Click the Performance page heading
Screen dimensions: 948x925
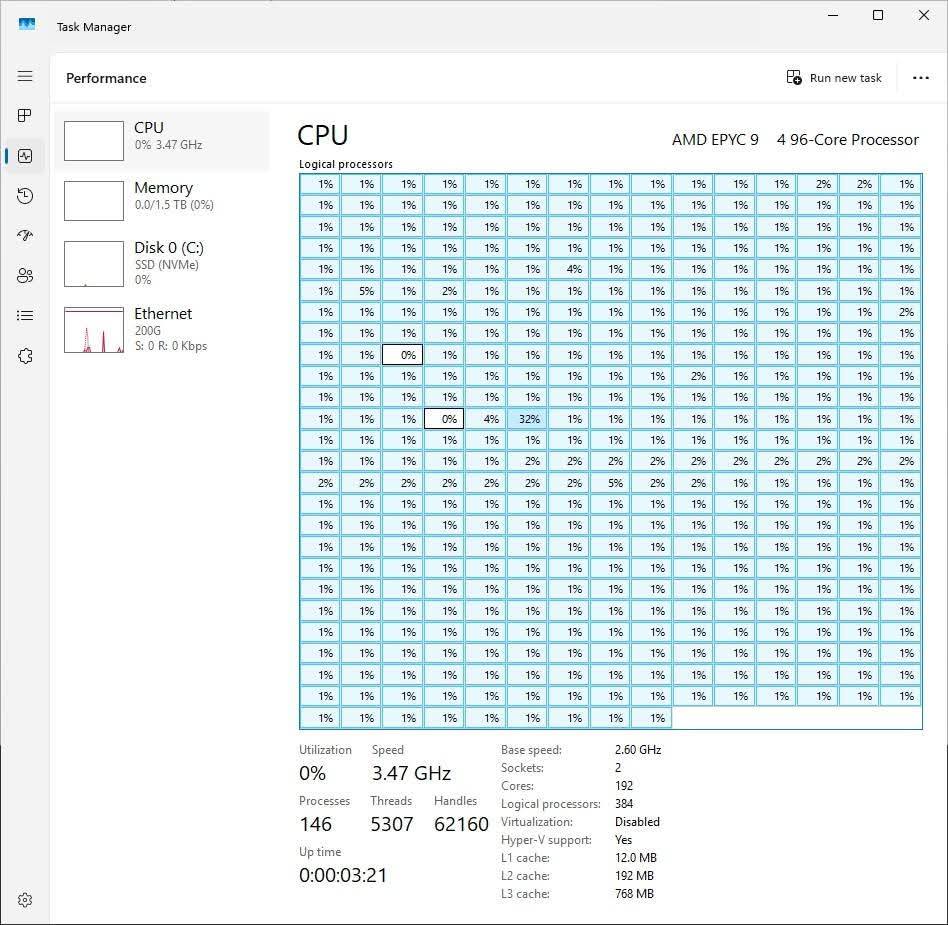tap(106, 78)
